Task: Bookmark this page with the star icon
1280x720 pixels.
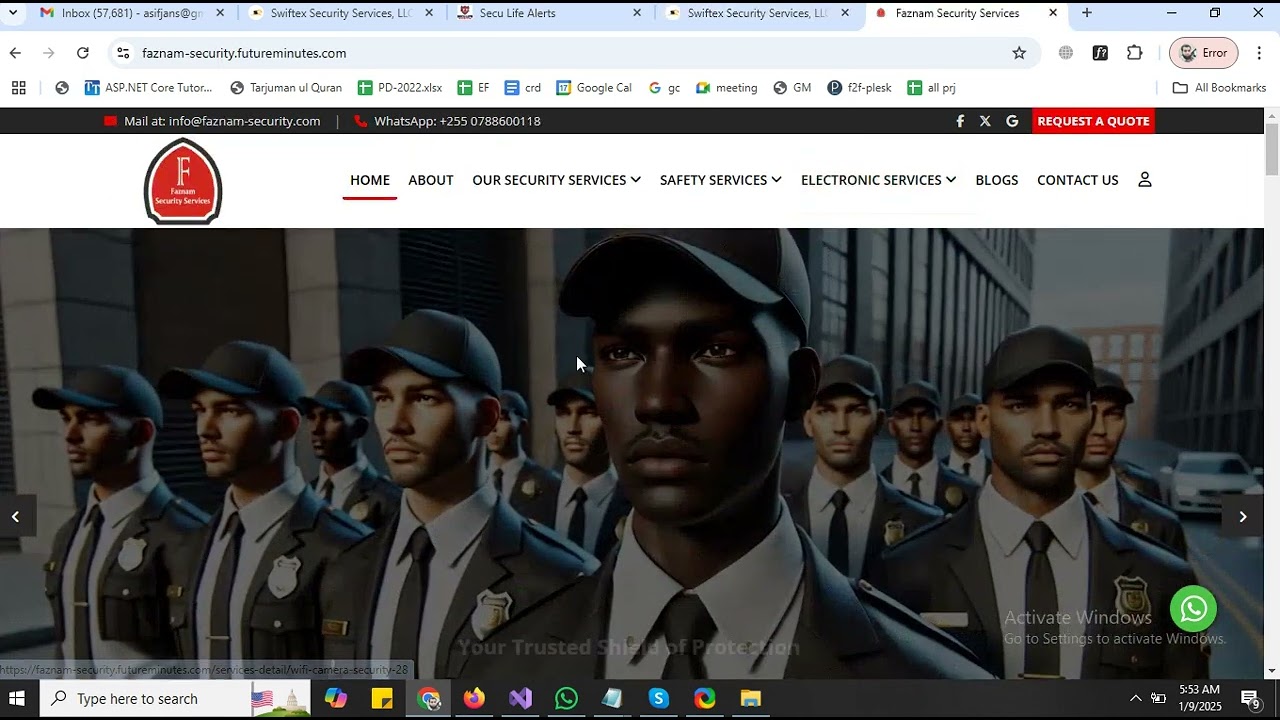Action: [1019, 53]
